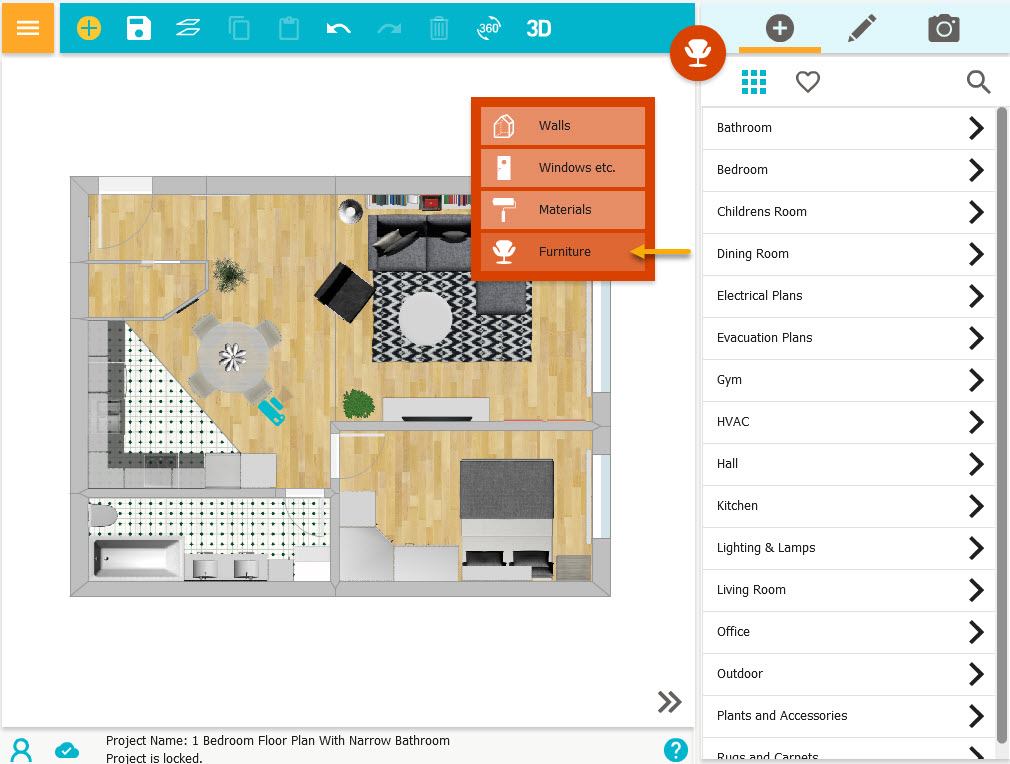Open the main hamburger menu
The width and height of the screenshot is (1010, 764).
coord(27,28)
